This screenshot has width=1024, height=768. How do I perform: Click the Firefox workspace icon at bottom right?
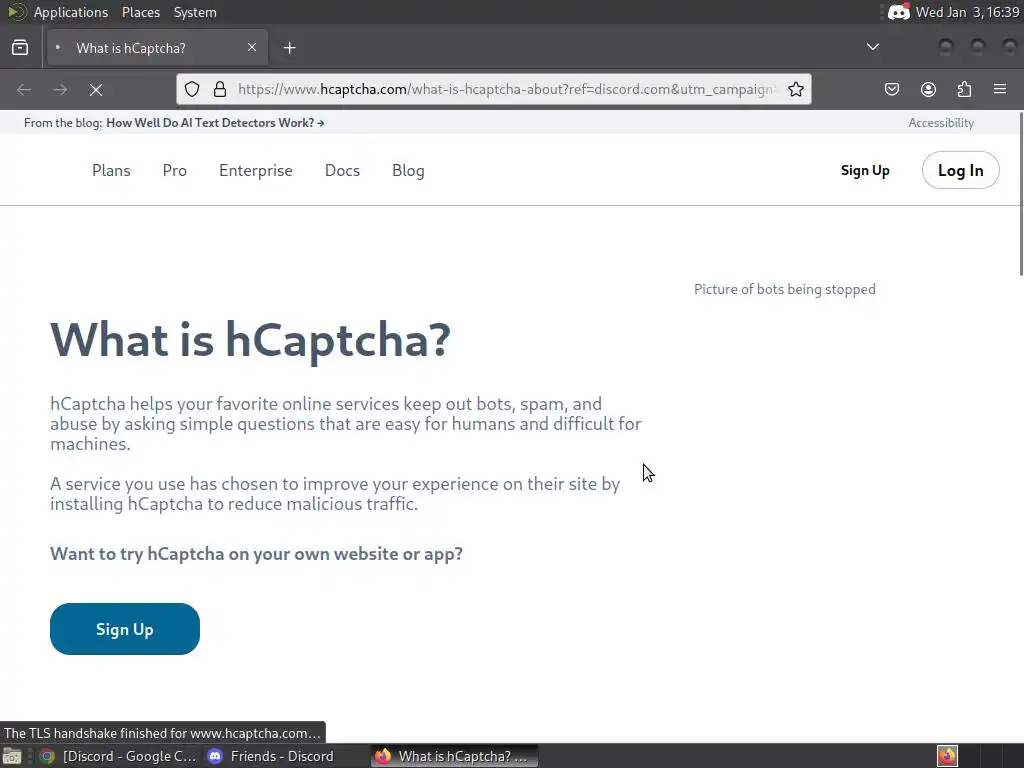[x=947, y=756]
